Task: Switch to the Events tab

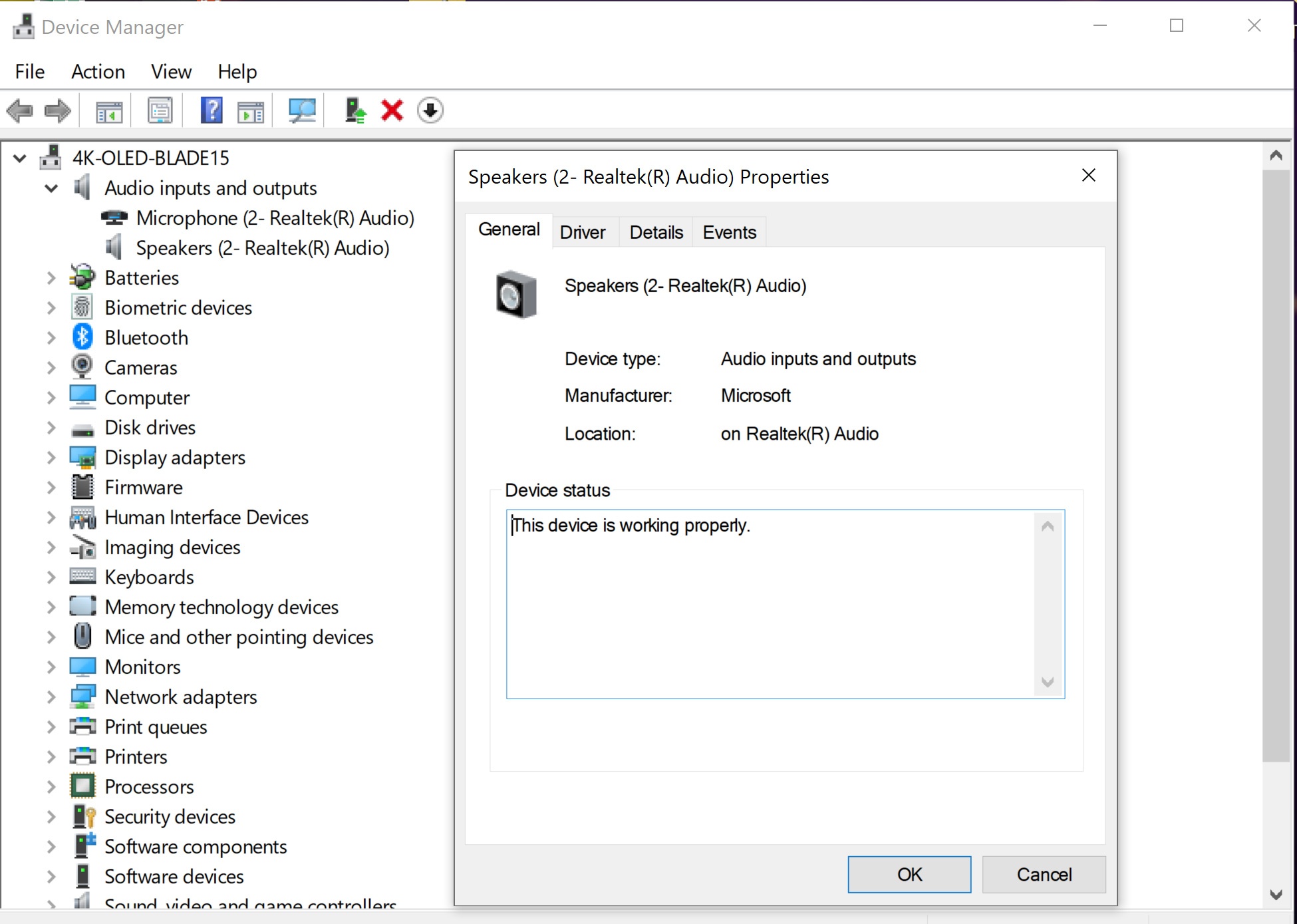Action: (x=730, y=232)
